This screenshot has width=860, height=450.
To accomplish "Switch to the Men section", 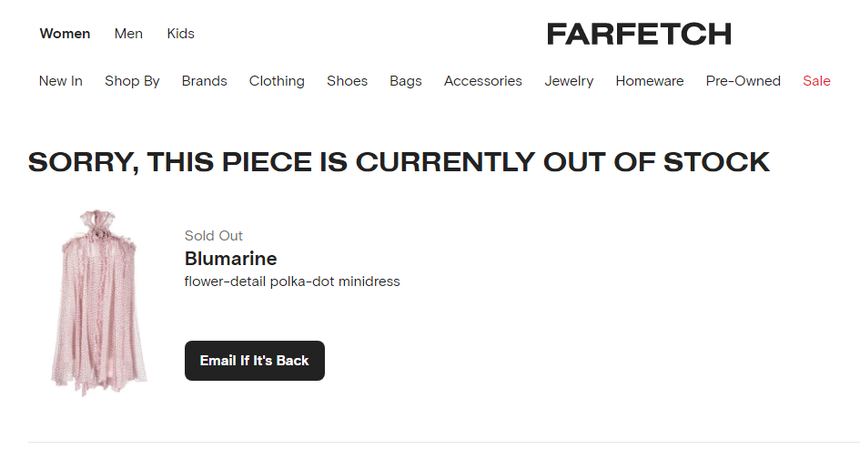I will tap(128, 34).
